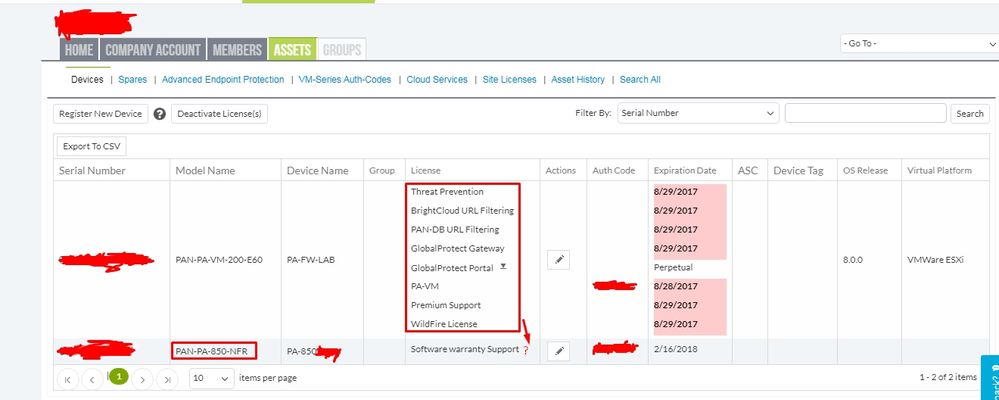Click the Auth Code column header

point(614,170)
